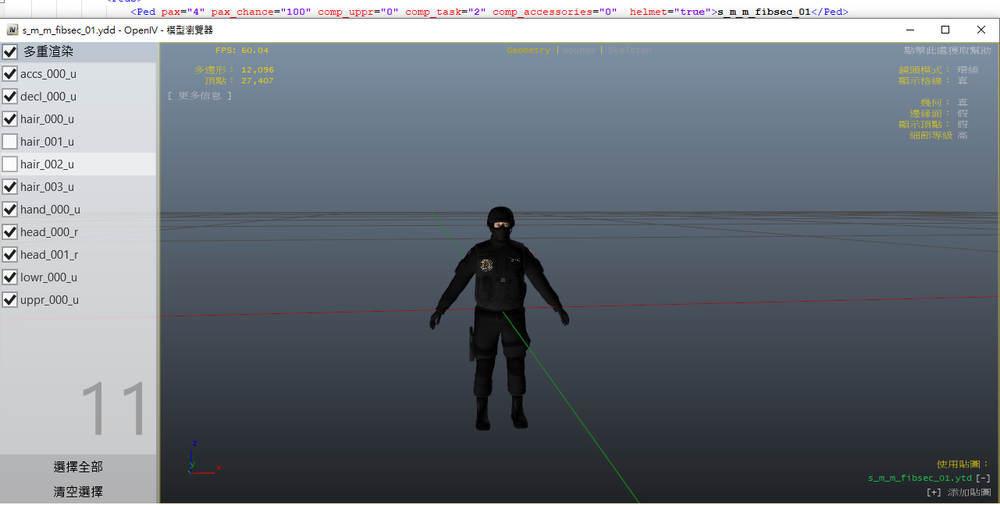Screen dimensions: 1000x505
Task: Change the 細節等級 detail level setting
Action: [x=962, y=135]
